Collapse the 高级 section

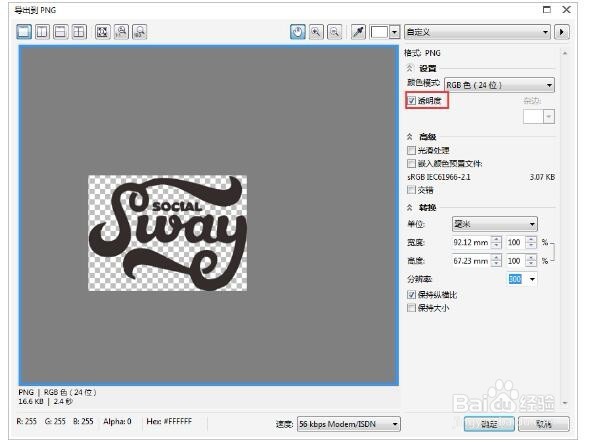tap(410, 136)
